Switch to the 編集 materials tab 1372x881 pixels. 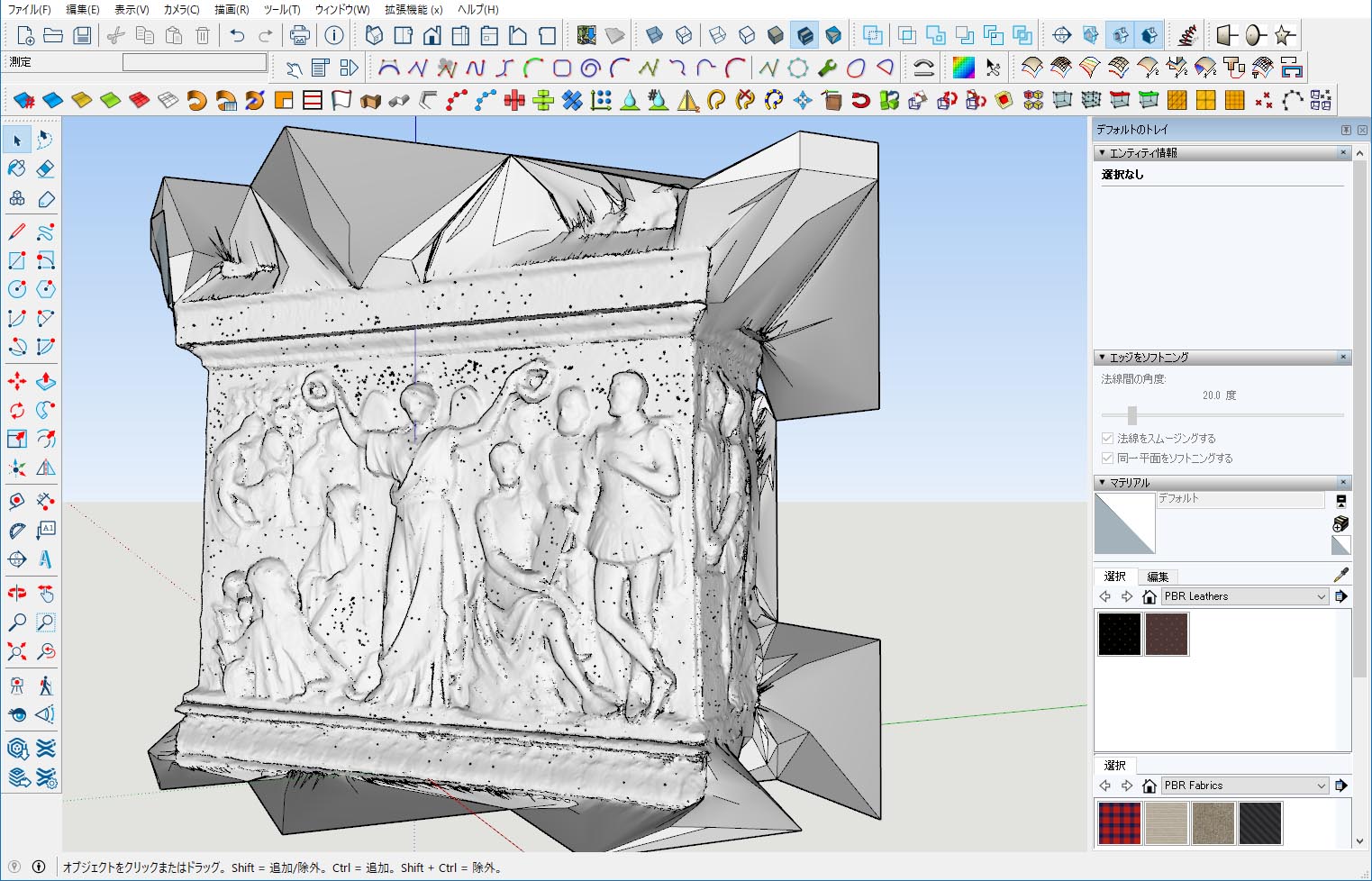1158,577
